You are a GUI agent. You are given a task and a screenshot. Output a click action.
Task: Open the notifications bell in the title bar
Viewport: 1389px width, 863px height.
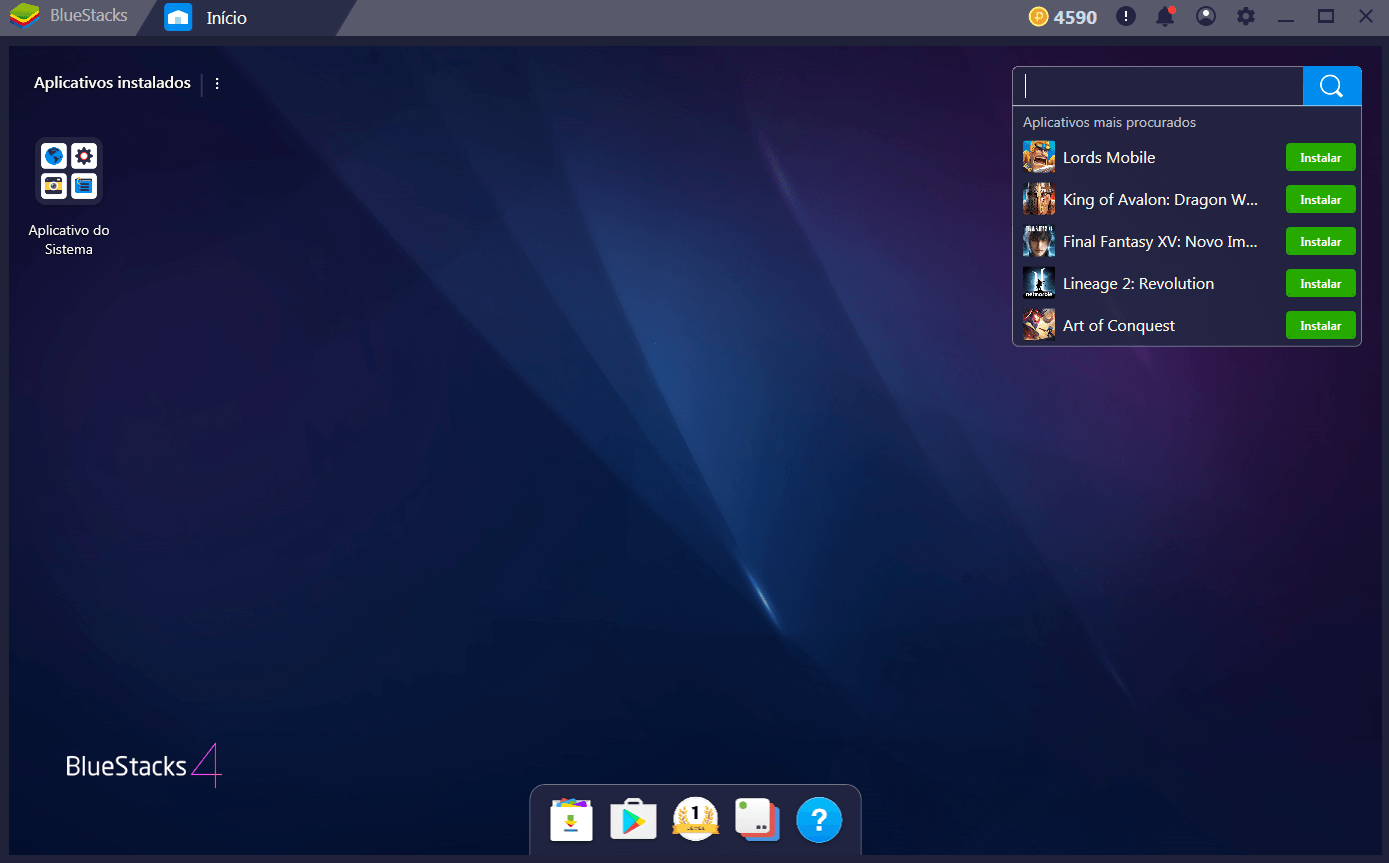pyautogui.click(x=1165, y=16)
